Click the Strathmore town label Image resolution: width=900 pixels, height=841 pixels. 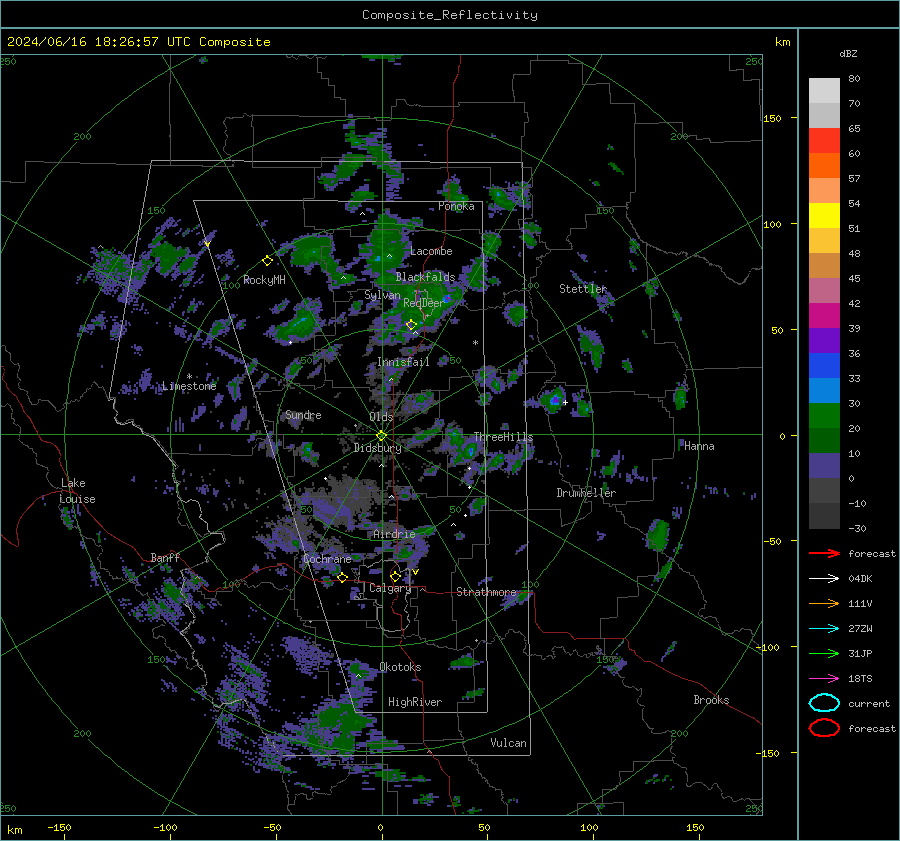click(486, 592)
